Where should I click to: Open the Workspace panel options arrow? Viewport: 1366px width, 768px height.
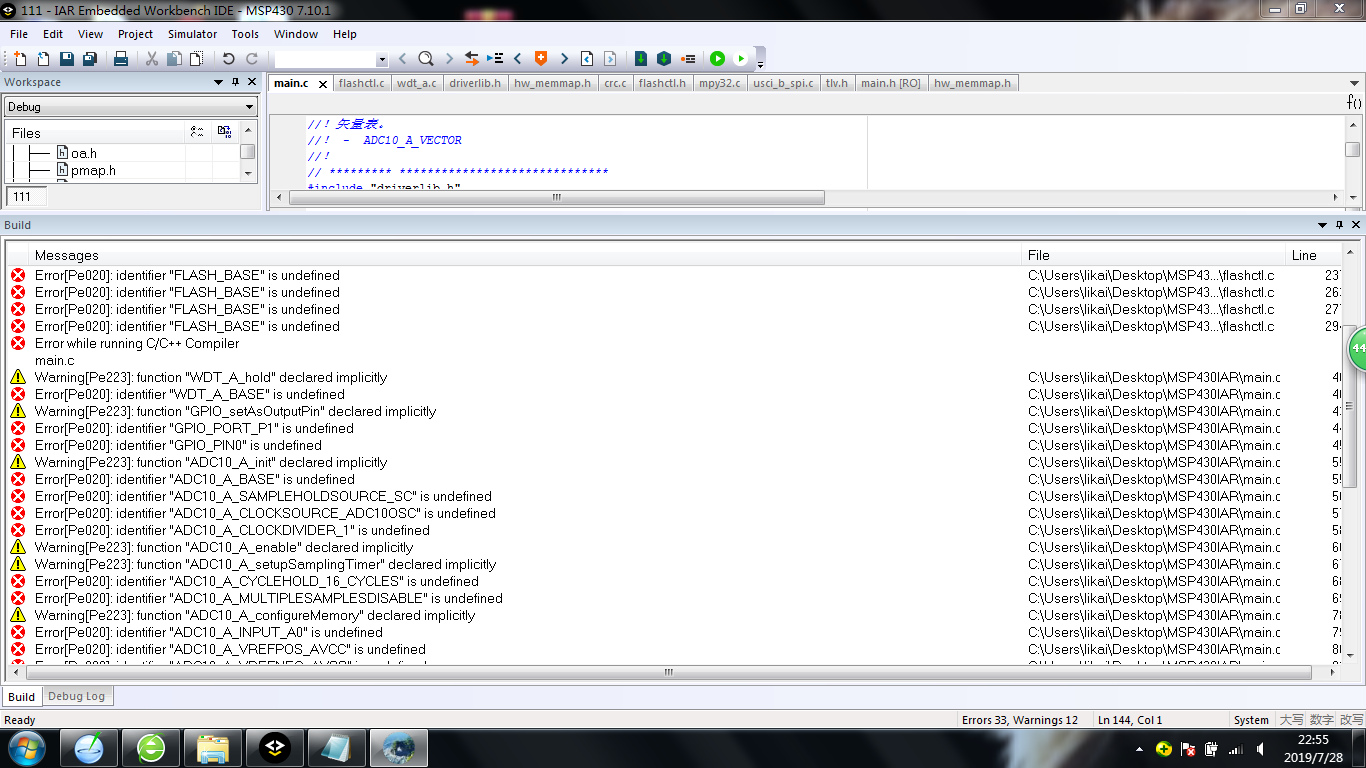(219, 82)
